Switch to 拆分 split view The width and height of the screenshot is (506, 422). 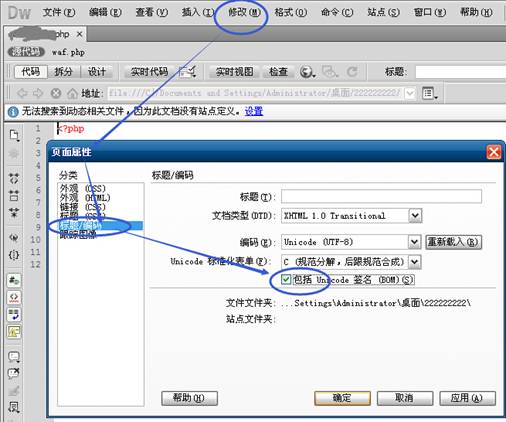point(64,72)
